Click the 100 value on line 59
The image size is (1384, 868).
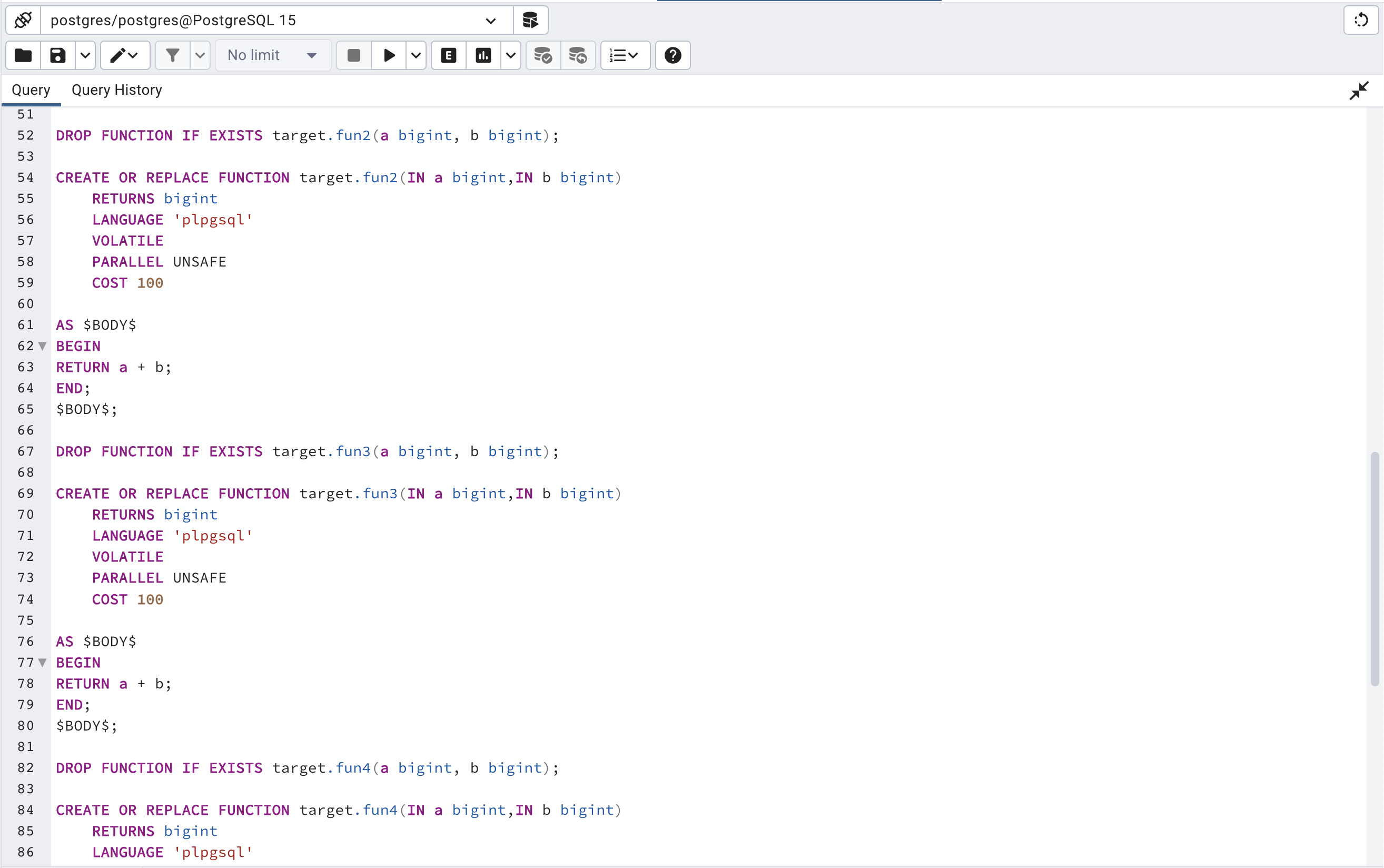[x=151, y=283]
